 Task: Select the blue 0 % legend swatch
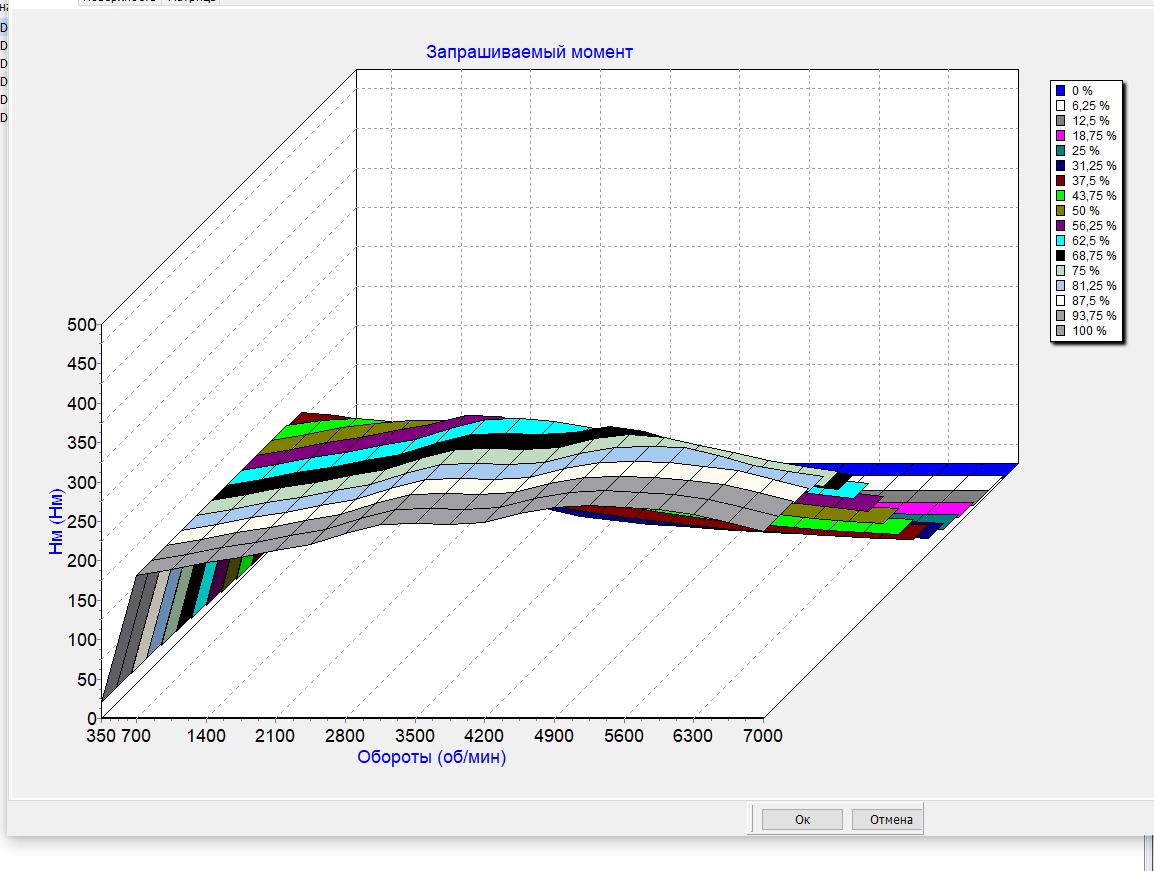pos(1061,90)
